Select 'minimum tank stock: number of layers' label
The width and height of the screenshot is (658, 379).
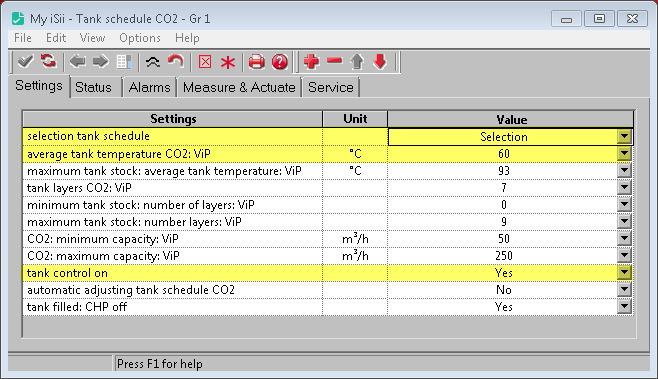click(141, 205)
